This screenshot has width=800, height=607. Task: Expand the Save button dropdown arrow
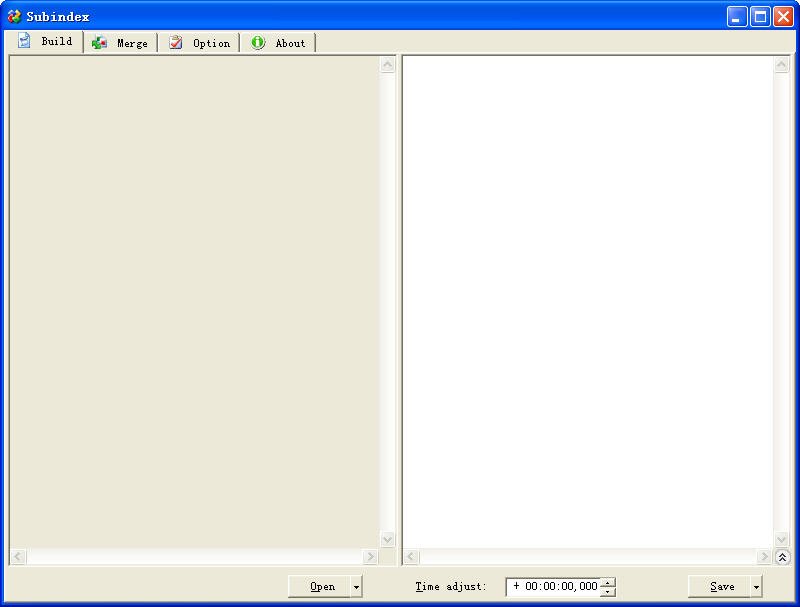pos(756,587)
